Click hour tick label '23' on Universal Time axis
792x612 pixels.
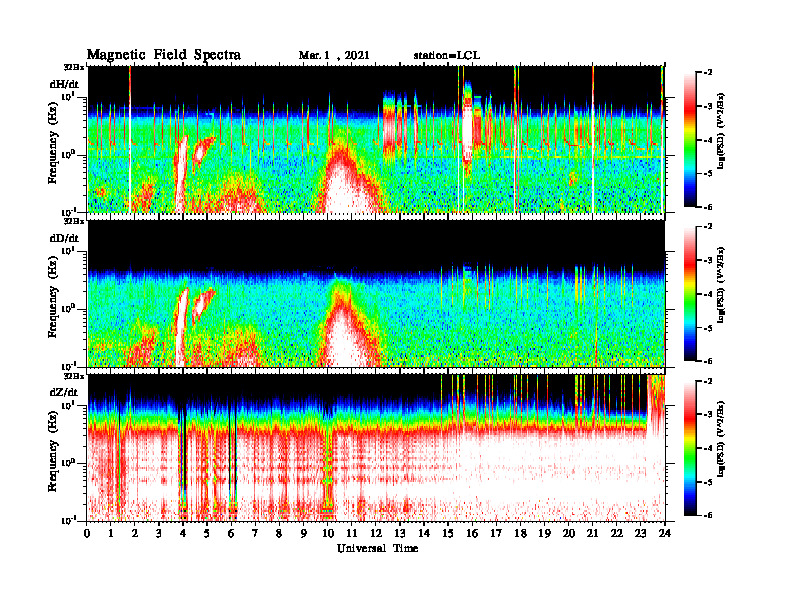tap(640, 533)
